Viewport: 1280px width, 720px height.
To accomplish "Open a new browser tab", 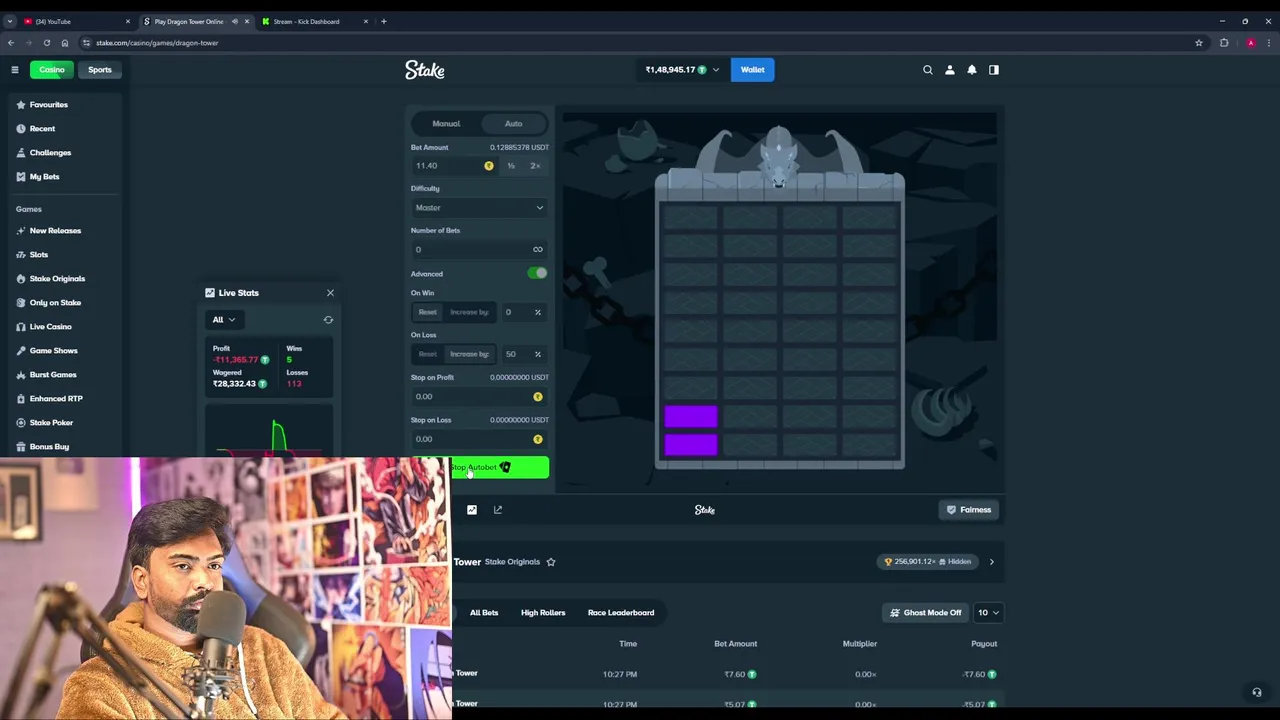I will pyautogui.click(x=383, y=21).
